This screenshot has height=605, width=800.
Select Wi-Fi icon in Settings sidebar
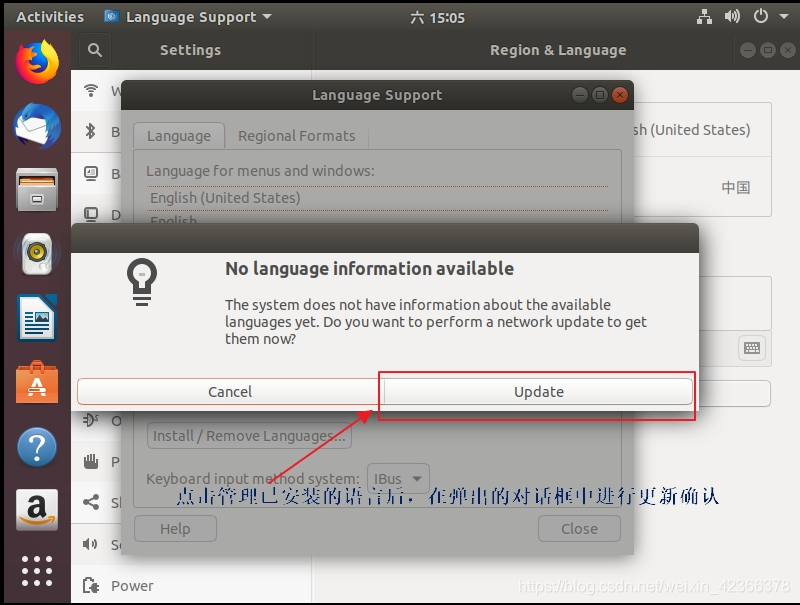click(x=91, y=90)
